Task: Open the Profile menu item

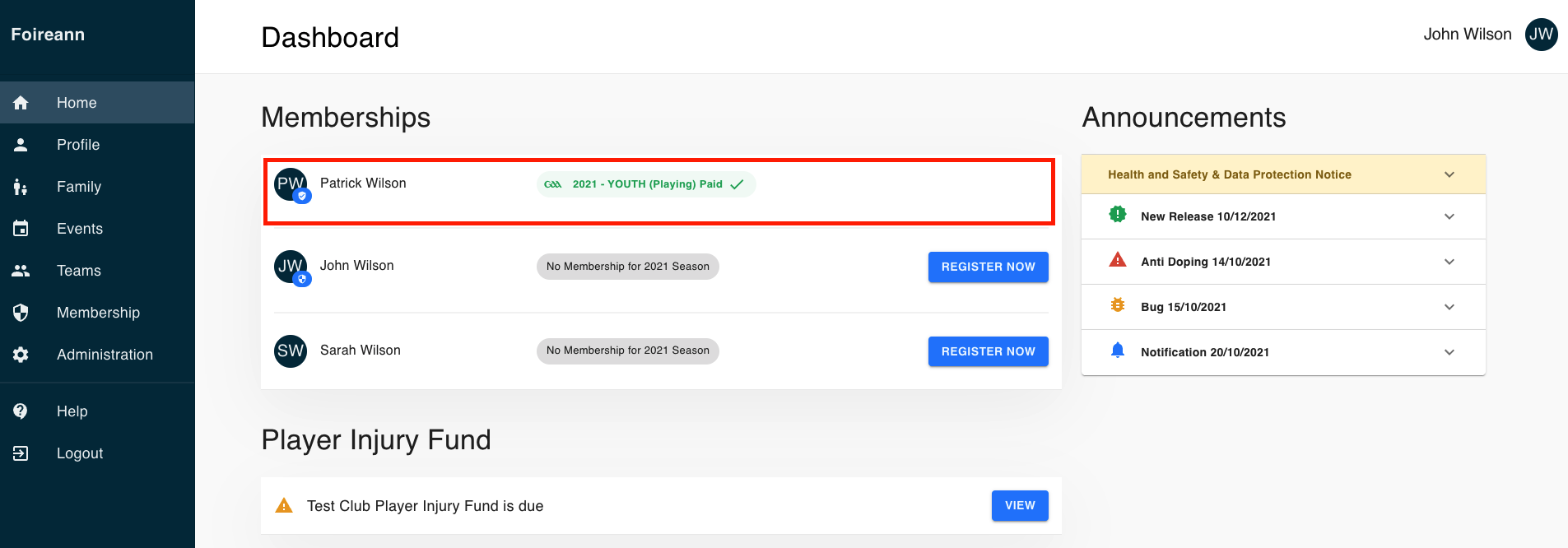Action: pos(97,145)
